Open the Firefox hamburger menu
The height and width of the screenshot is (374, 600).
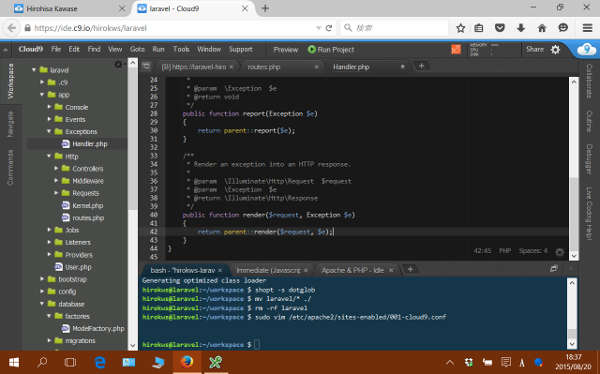click(x=587, y=28)
